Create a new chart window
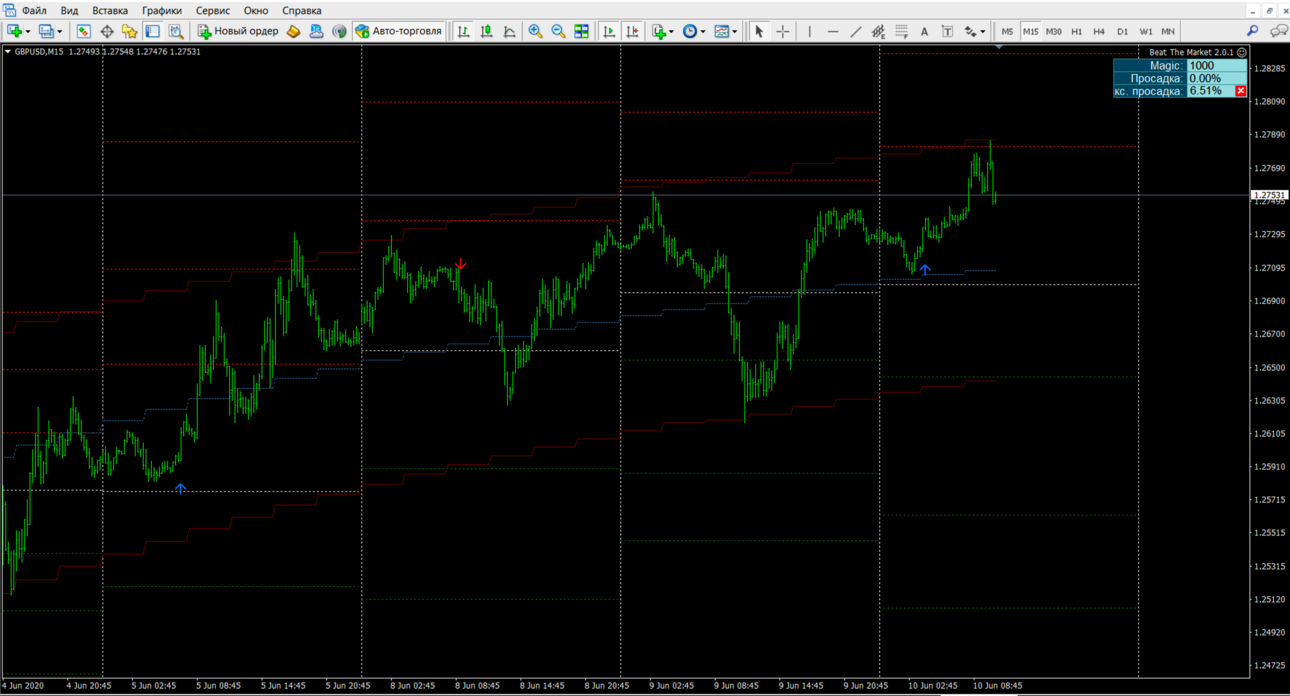Image resolution: width=1290 pixels, height=696 pixels. tap(13, 31)
